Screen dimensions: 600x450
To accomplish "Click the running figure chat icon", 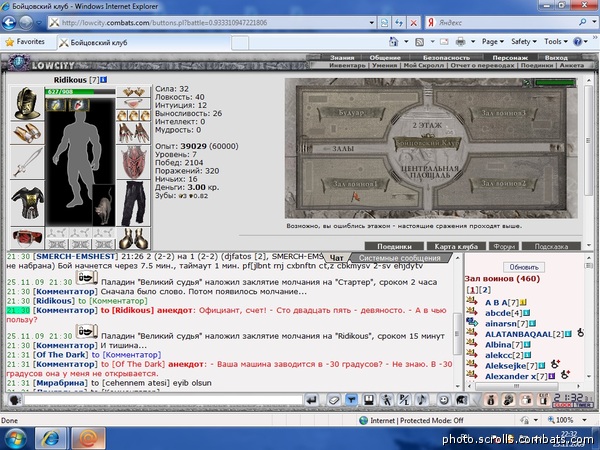I will 386,400.
